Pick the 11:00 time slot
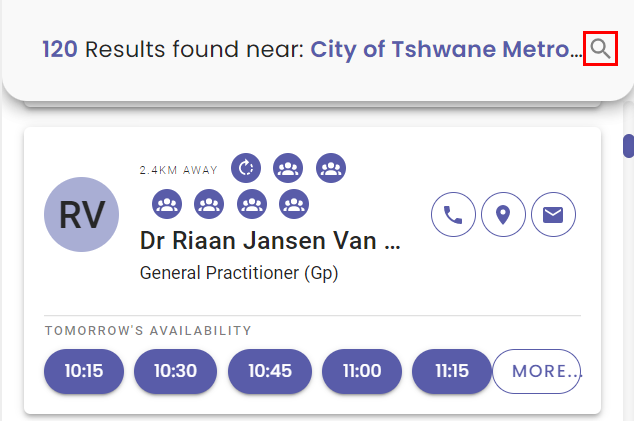Image resolution: width=634 pixels, height=421 pixels. (x=362, y=371)
